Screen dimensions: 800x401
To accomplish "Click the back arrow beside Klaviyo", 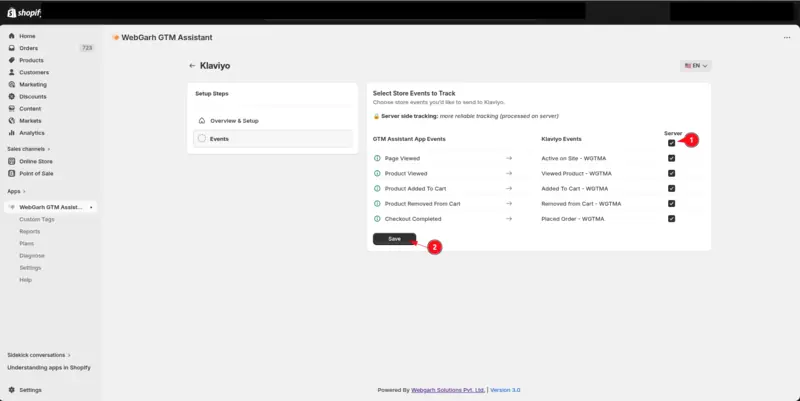I will (x=192, y=66).
